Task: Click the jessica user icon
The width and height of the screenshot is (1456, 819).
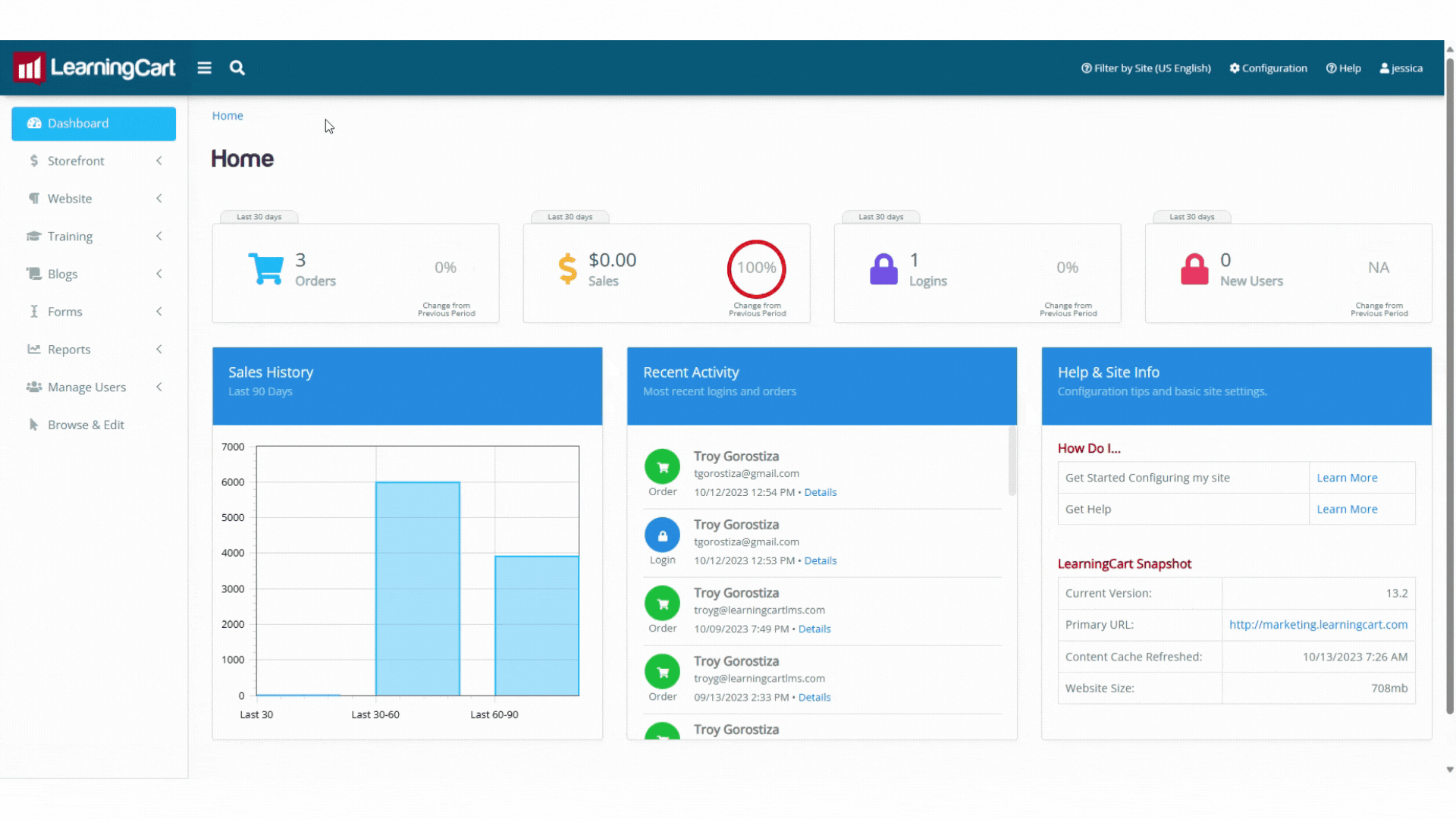Action: tap(1385, 68)
